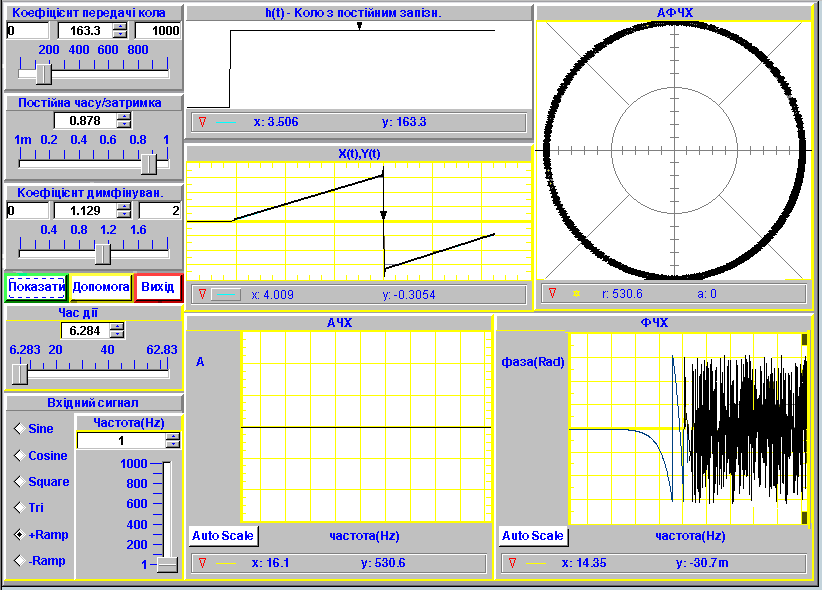822x590 pixels.
Task: Click the h(t) graph cursor triangle icon
Action: click(x=202, y=122)
